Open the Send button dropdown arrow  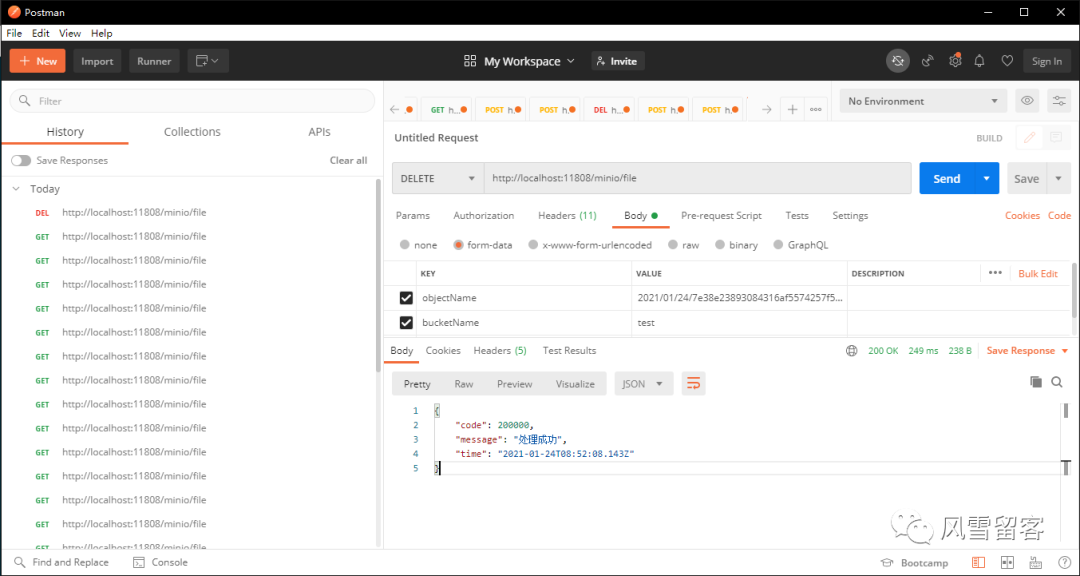point(986,178)
